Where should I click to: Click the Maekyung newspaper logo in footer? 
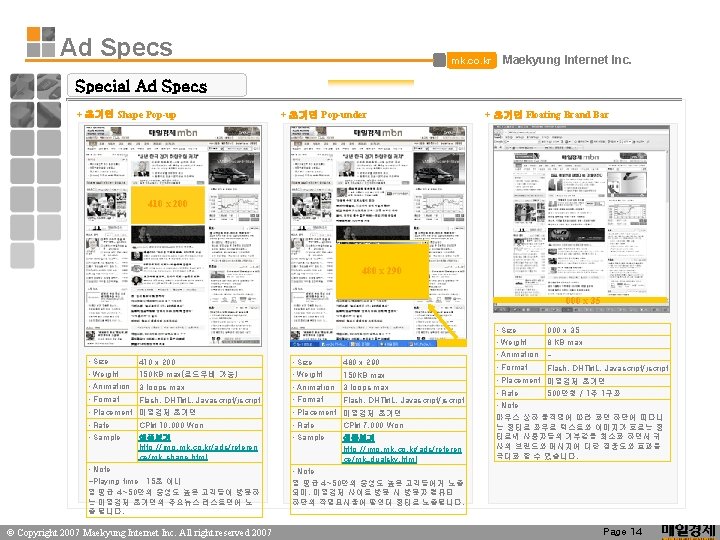[688, 532]
